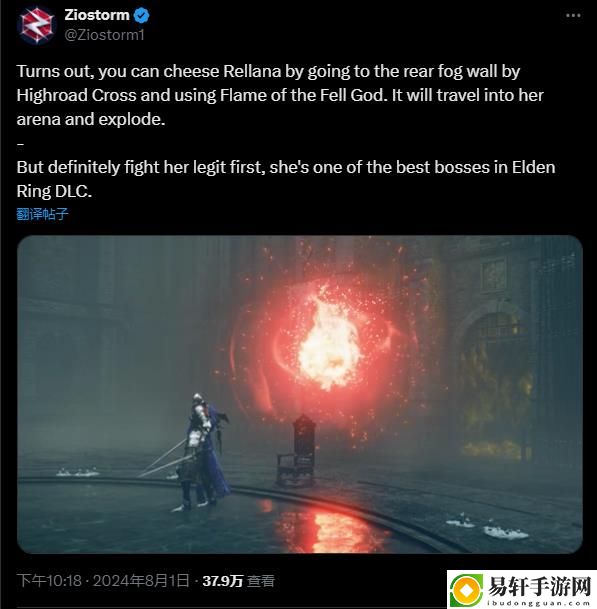Screen dimensions: 597x609
Task: Click the fiery explosion in the image
Action: coord(328,342)
